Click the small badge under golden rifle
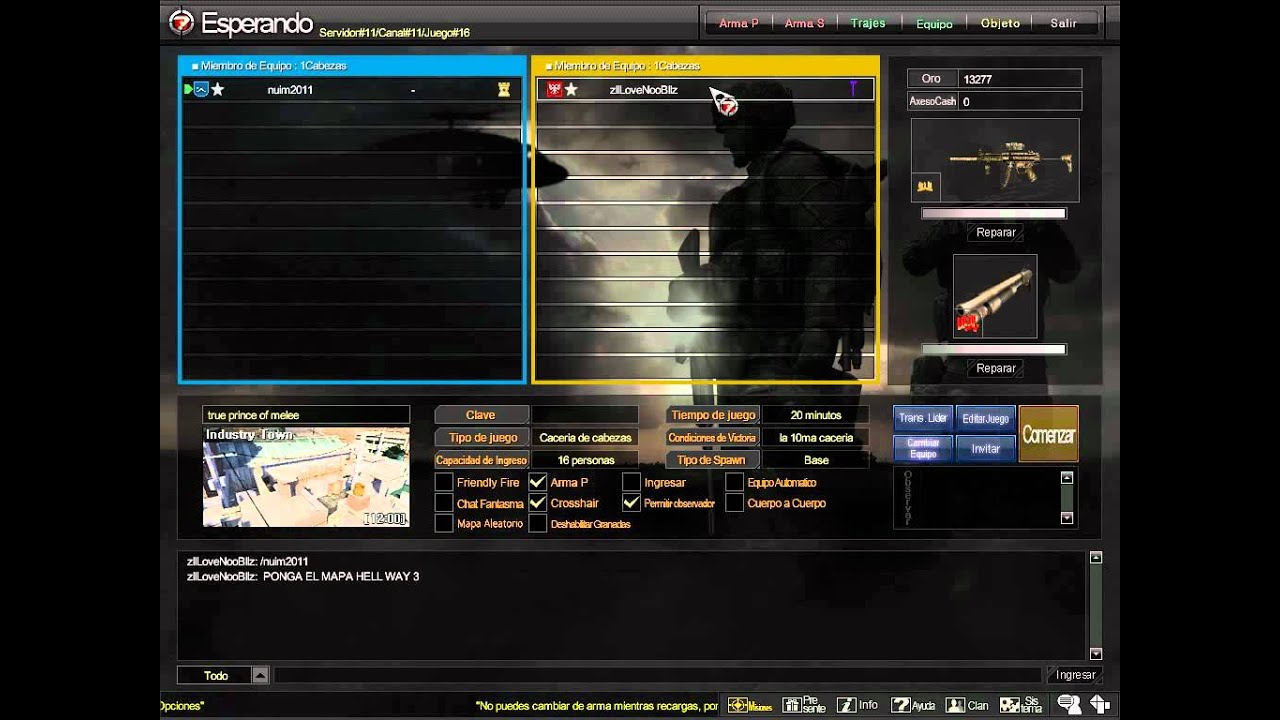The image size is (1280, 720). (925, 186)
